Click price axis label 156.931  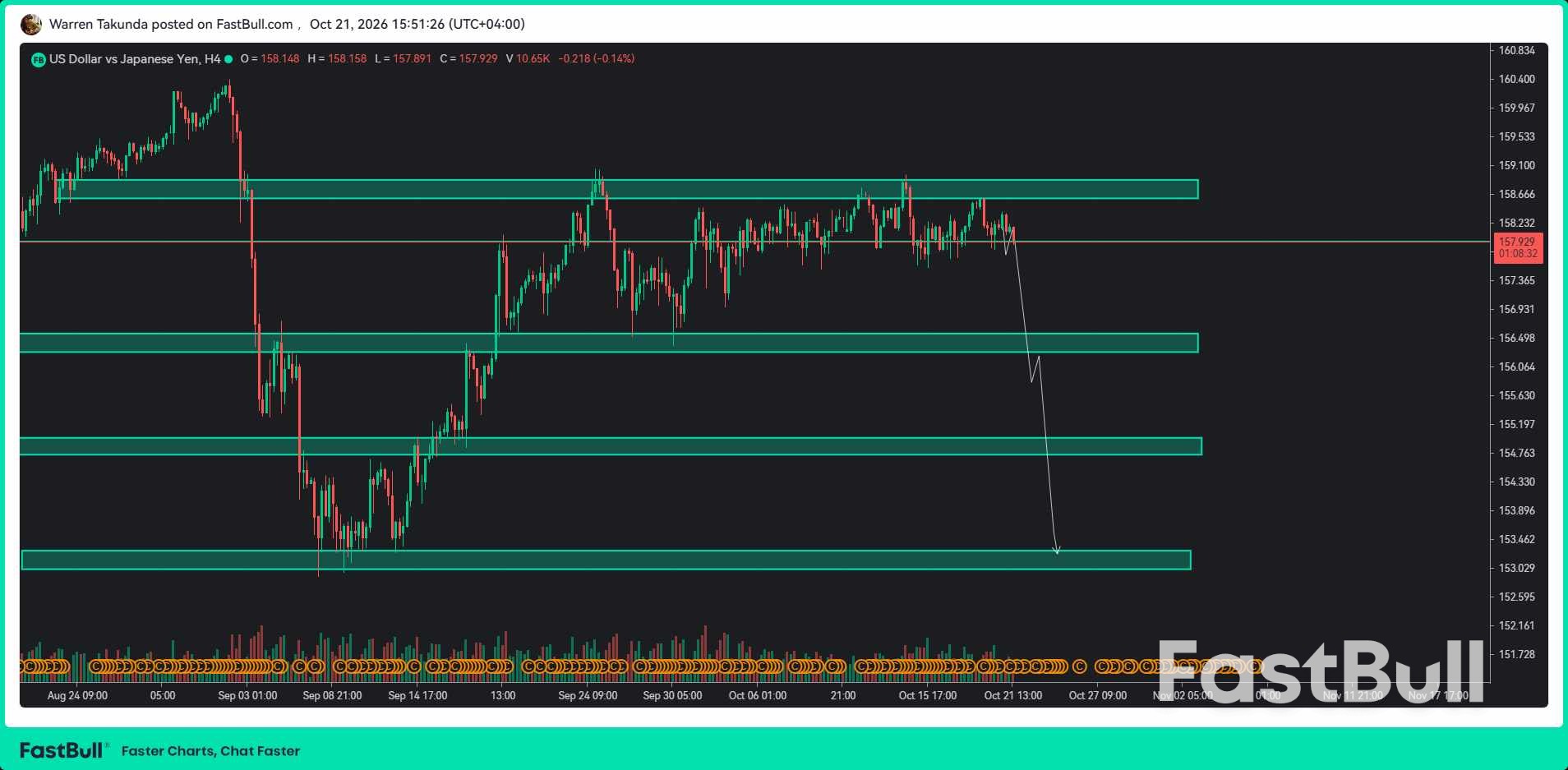tap(1516, 309)
